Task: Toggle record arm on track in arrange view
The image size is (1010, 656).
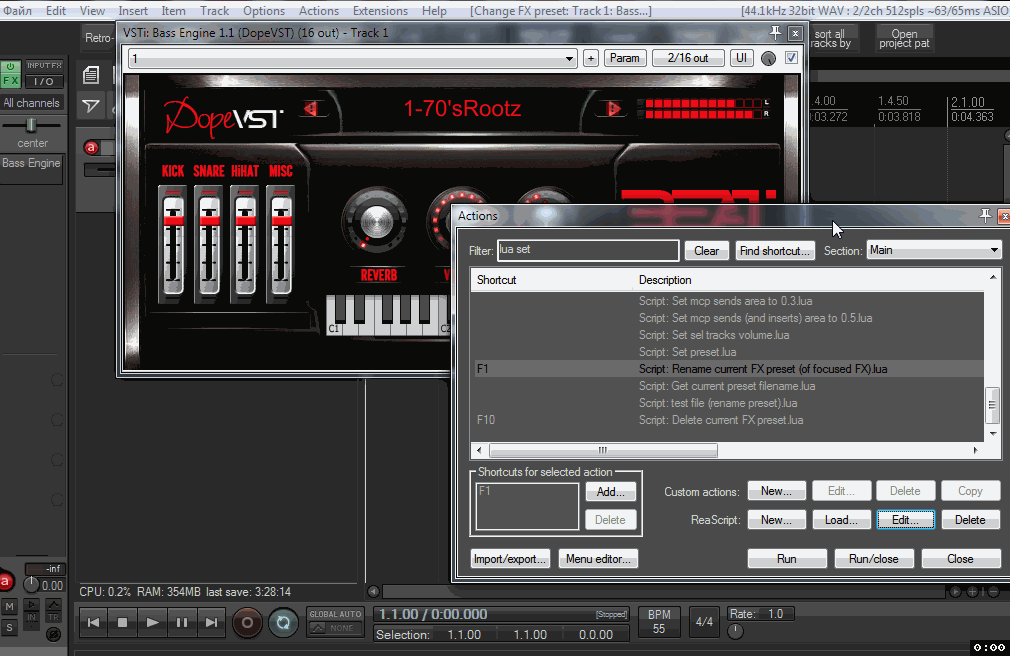Action: 91,148
